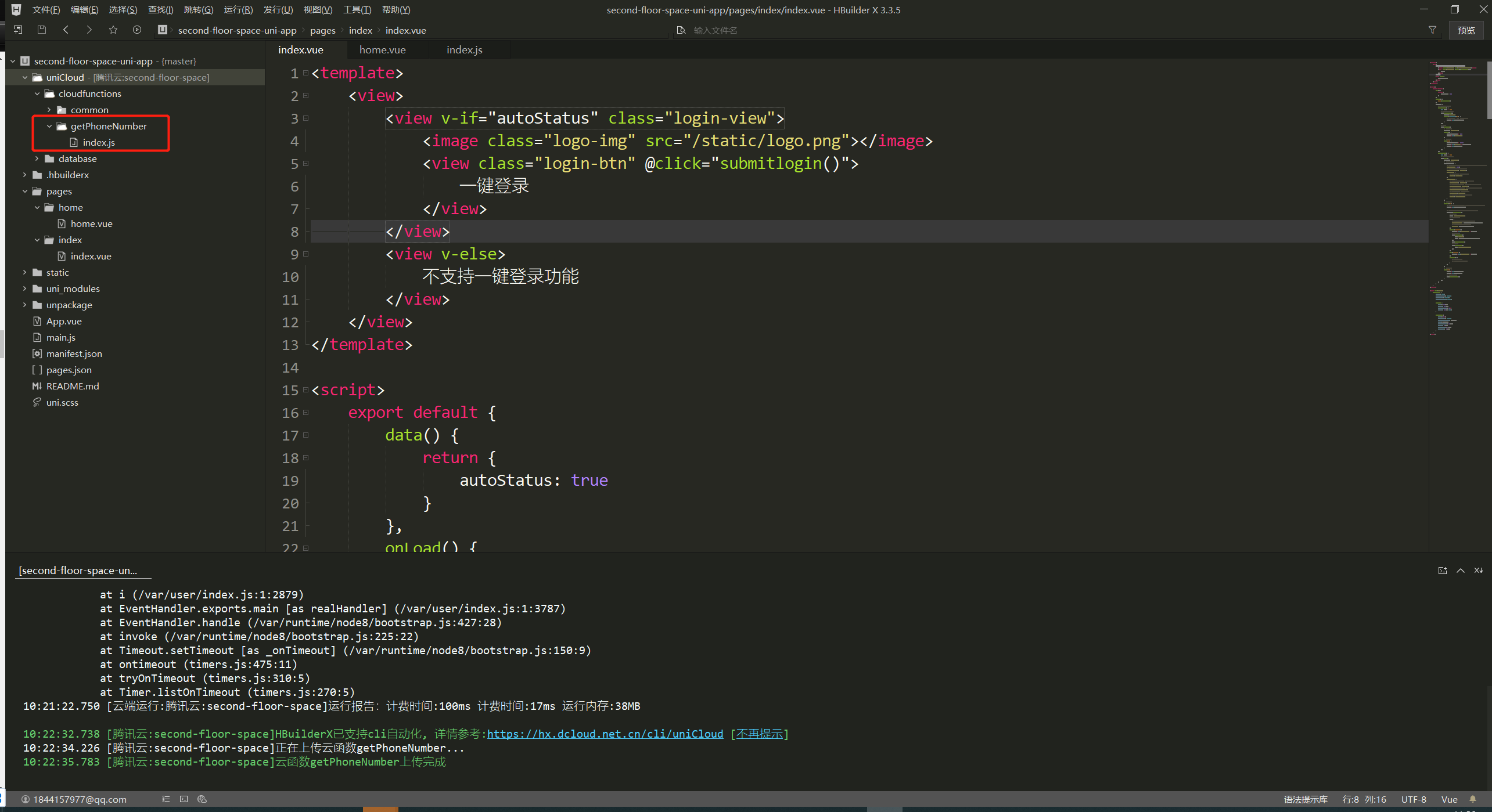The width and height of the screenshot is (1492, 812).
Task: Open new terminal in console panel
Action: [x=1443, y=571]
